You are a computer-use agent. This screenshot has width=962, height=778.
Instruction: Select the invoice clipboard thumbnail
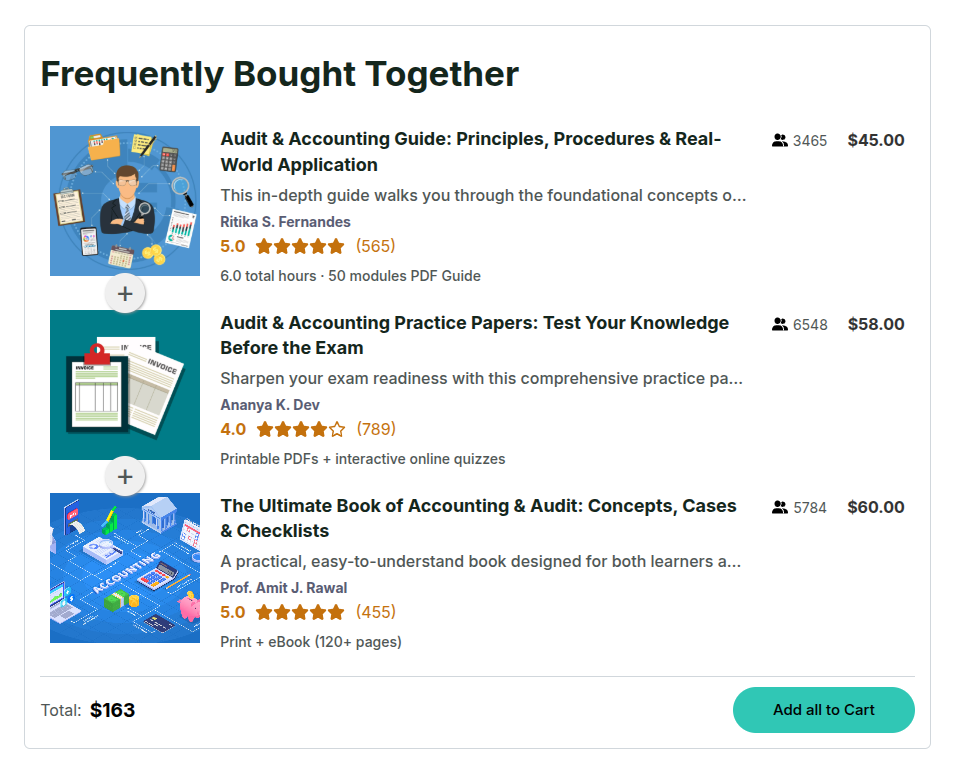[x=125, y=385]
